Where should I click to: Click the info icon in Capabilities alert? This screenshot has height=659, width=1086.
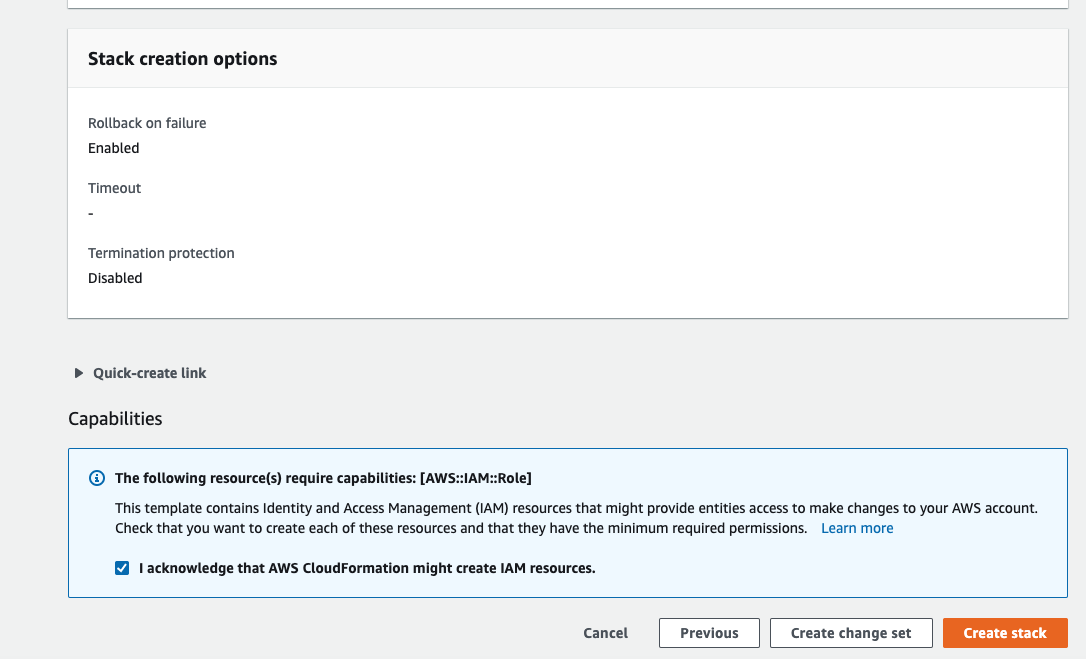(x=97, y=478)
